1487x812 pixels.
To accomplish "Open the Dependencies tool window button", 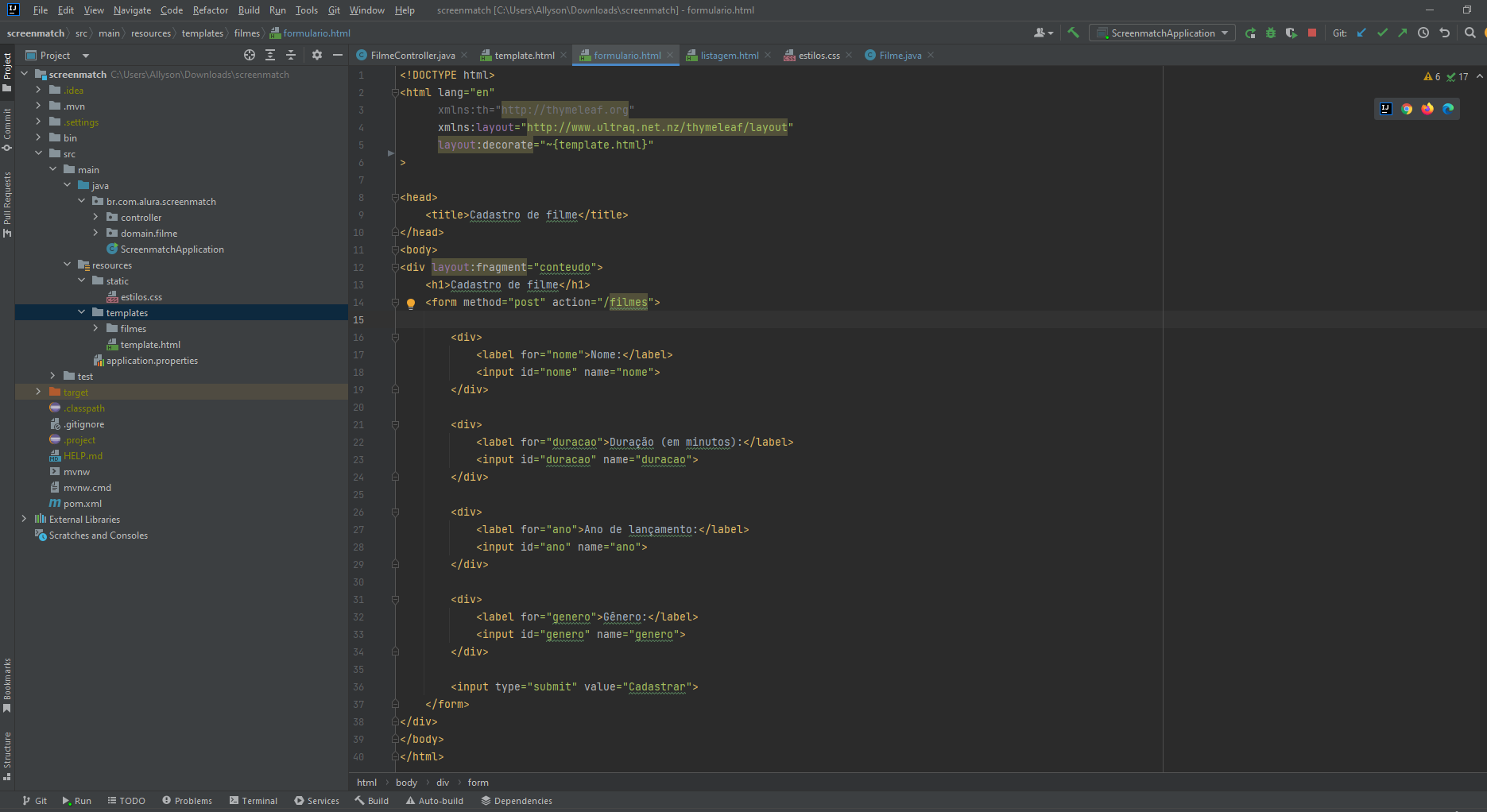I will point(517,801).
